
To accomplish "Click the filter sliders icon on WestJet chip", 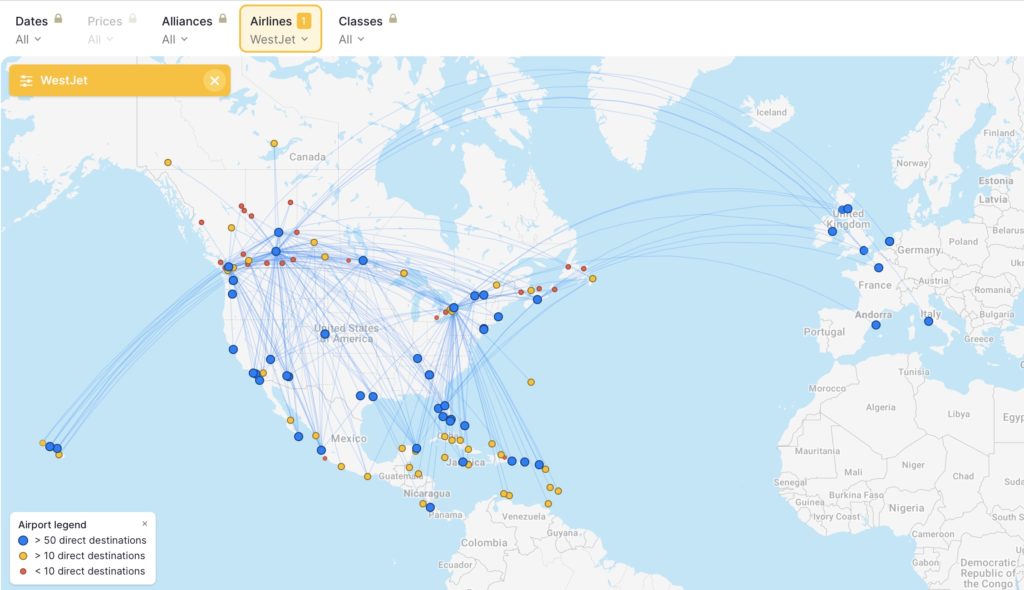I will [x=26, y=80].
